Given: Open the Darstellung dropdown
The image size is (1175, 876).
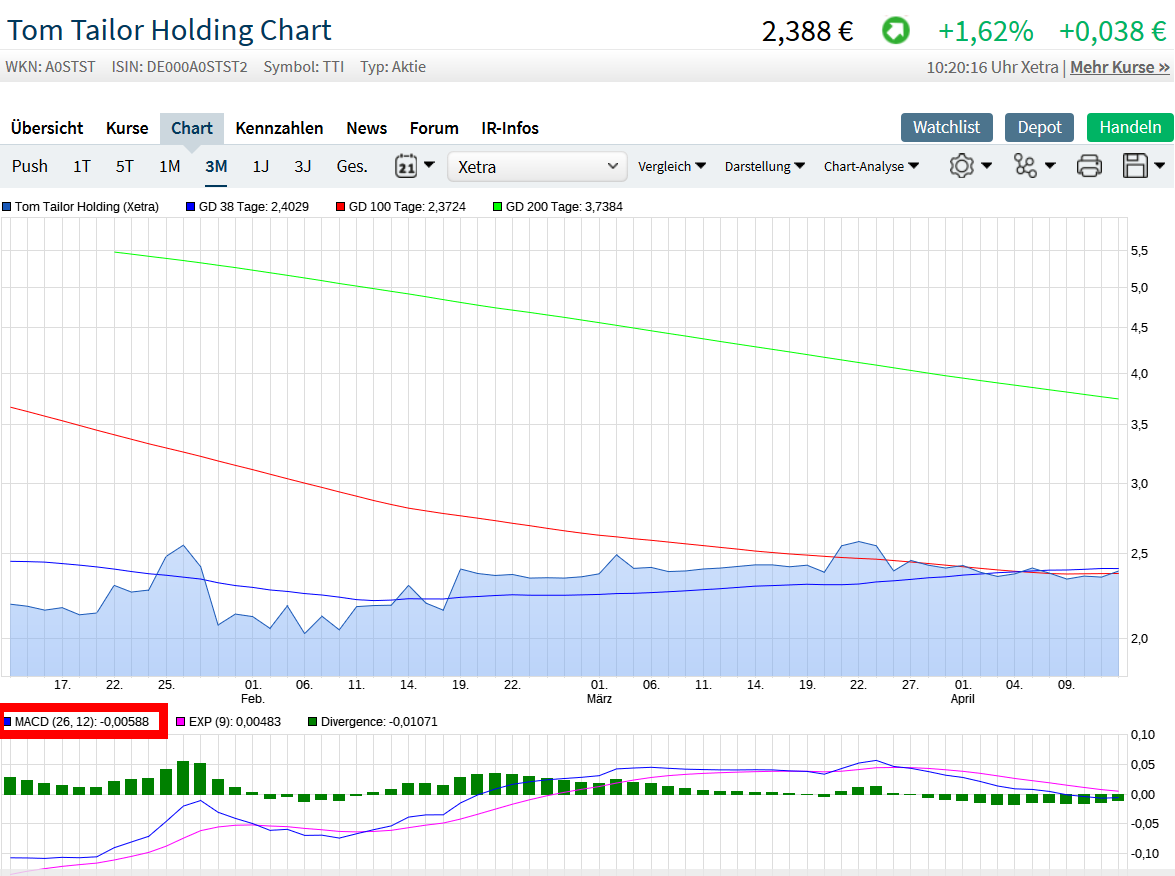Looking at the screenshot, I should tap(764, 166).
